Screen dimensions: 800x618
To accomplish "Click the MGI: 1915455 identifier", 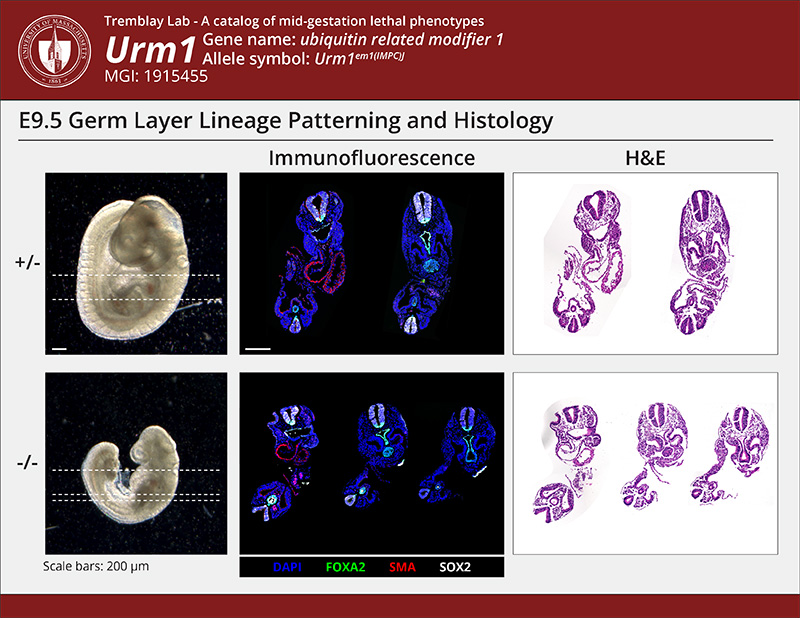I will point(151,76).
